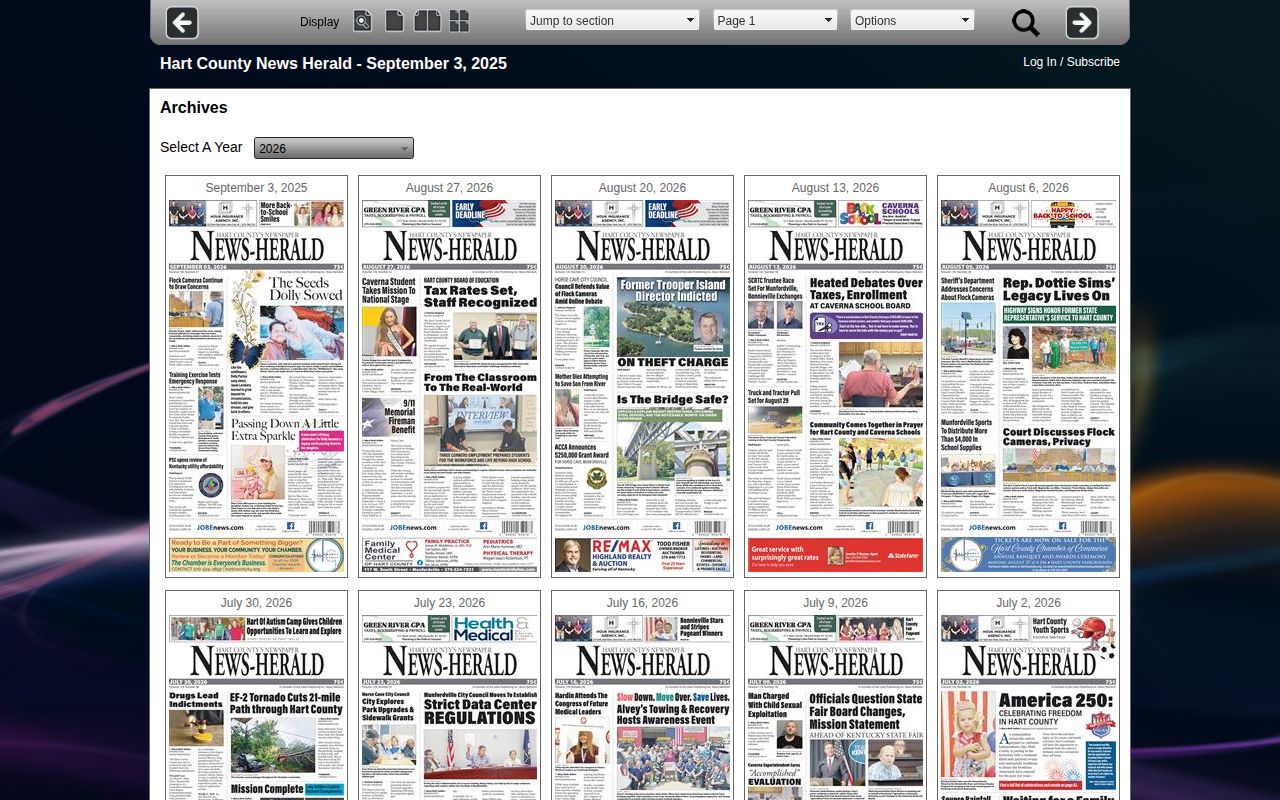Image resolution: width=1280 pixels, height=800 pixels.
Task: Click the Archives heading
Action: click(x=194, y=108)
